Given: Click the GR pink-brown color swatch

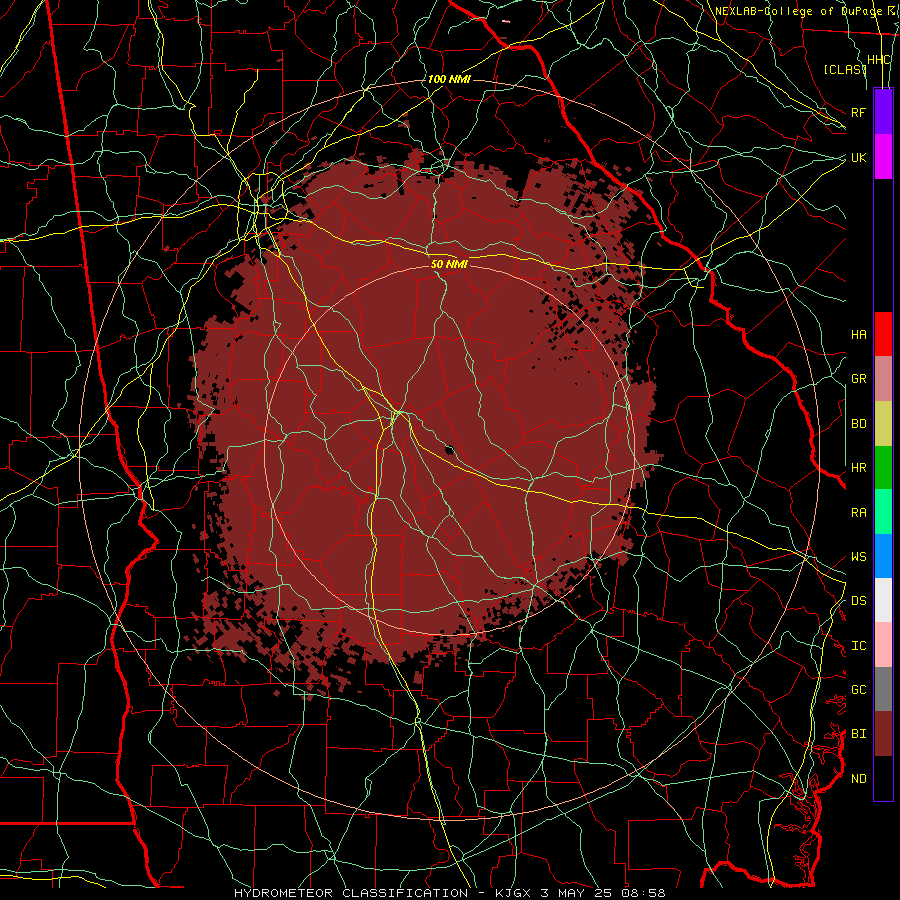Looking at the screenshot, I should (x=883, y=379).
